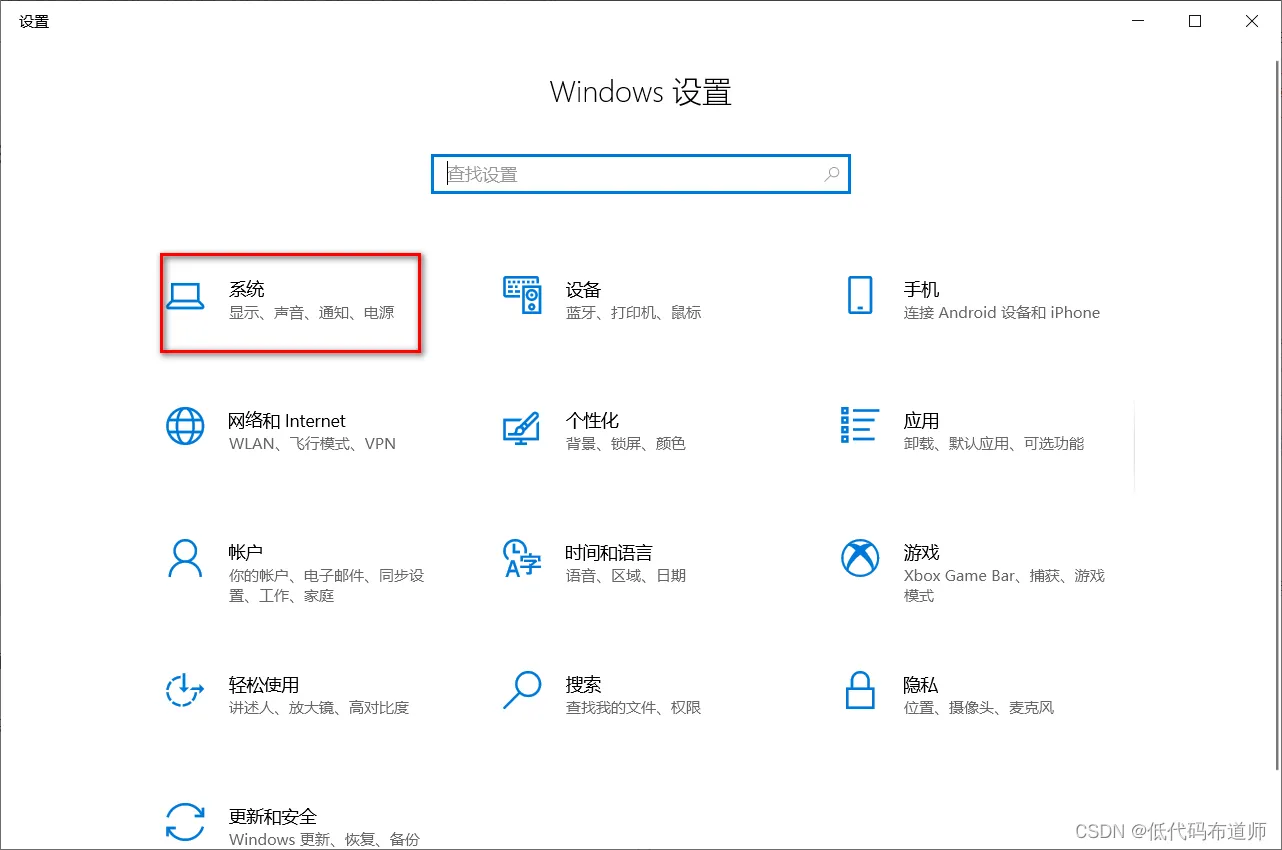
Task: Open the 轻松使用 icon
Action: click(x=185, y=690)
